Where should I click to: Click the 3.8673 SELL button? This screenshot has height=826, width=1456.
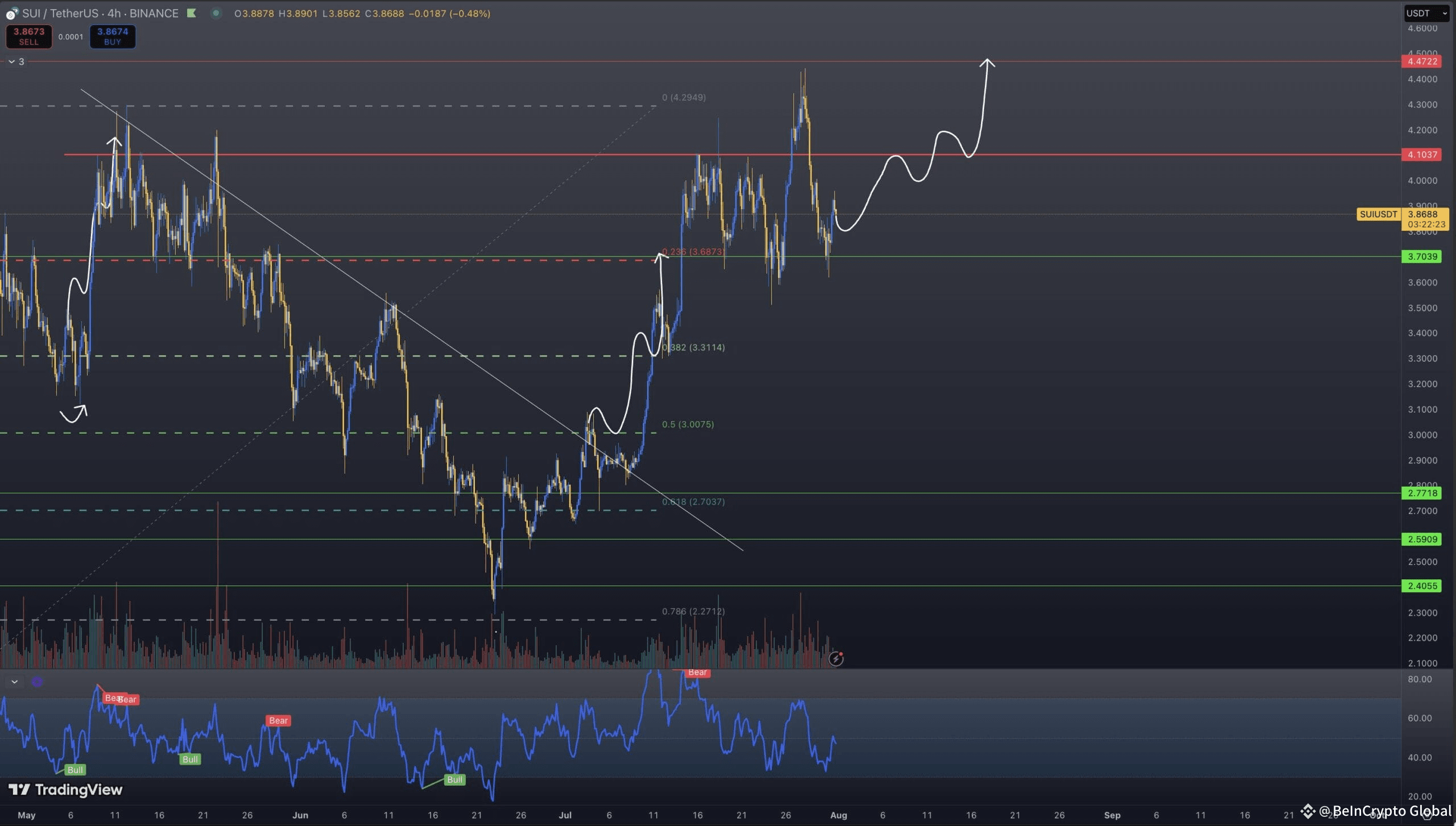tap(29, 36)
